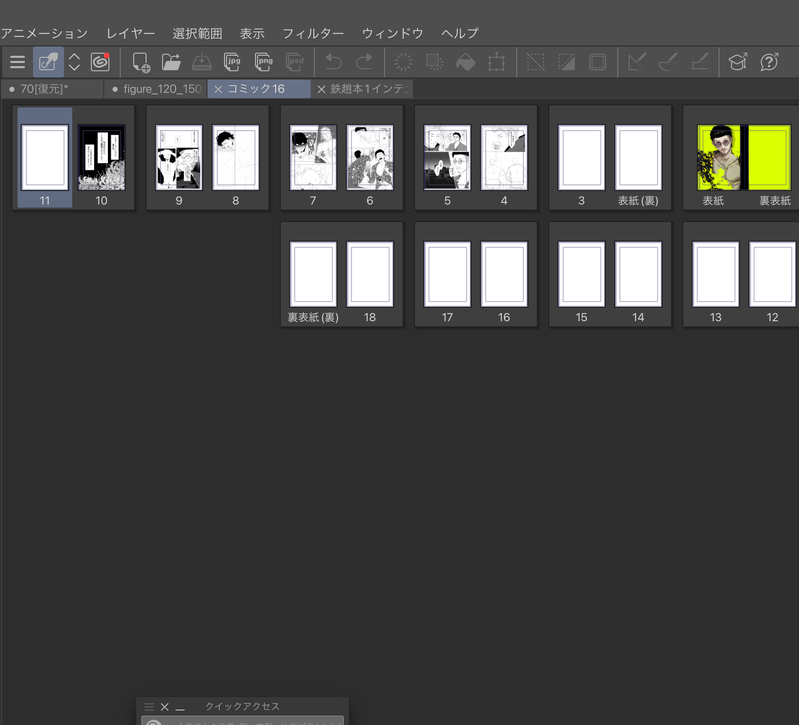
Task: Open the クイックアクセス palette menu icon
Action: click(149, 707)
